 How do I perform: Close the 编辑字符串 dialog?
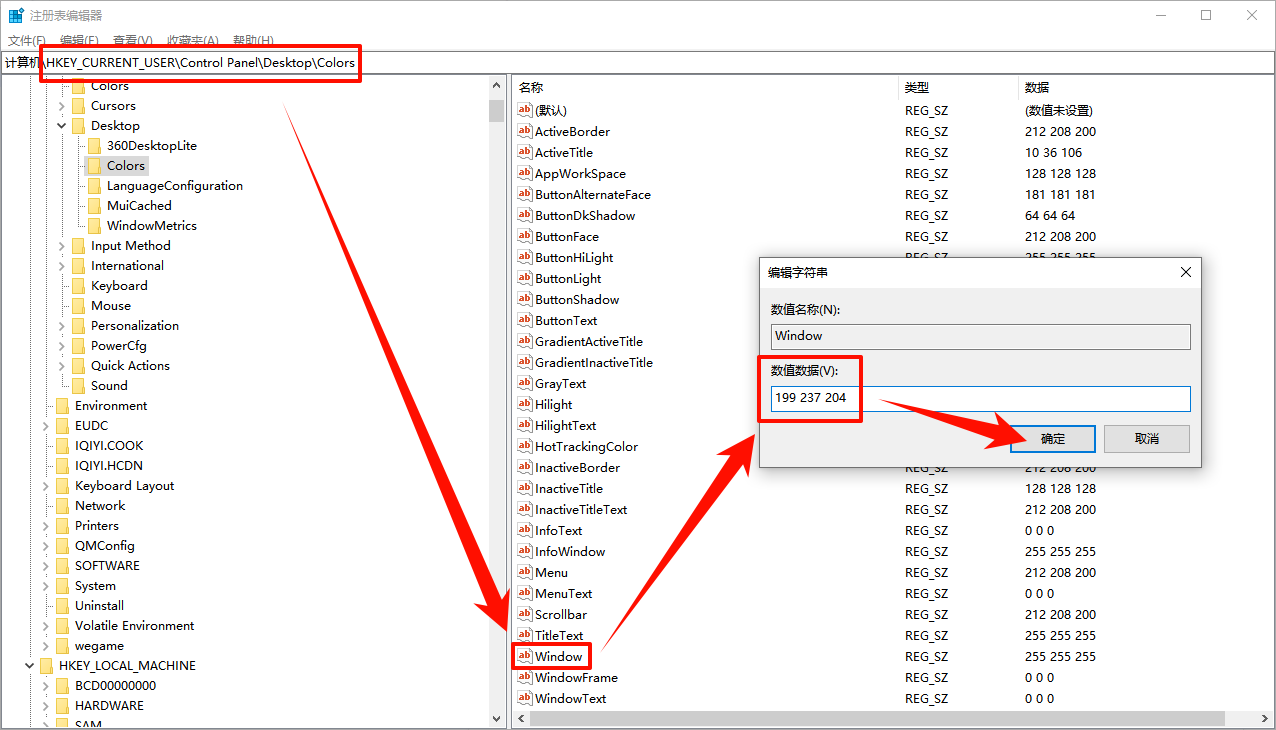[1185, 272]
